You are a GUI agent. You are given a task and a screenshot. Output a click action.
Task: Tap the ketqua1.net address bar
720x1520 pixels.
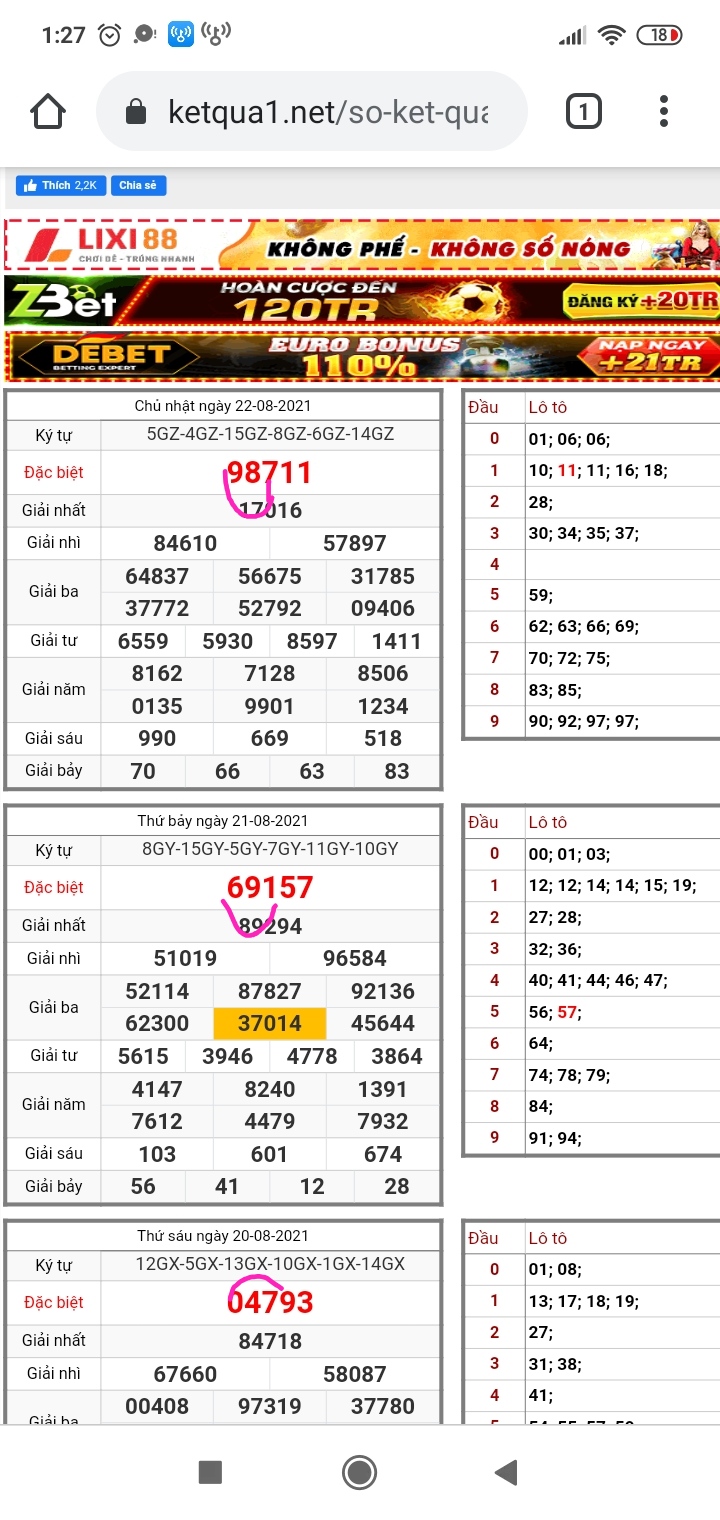[x=311, y=112]
